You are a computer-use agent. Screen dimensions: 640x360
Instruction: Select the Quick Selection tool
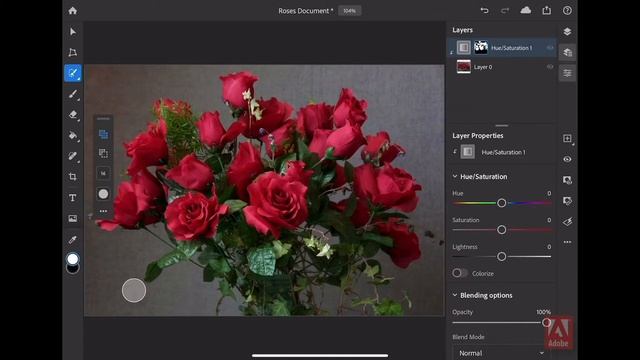(x=73, y=73)
